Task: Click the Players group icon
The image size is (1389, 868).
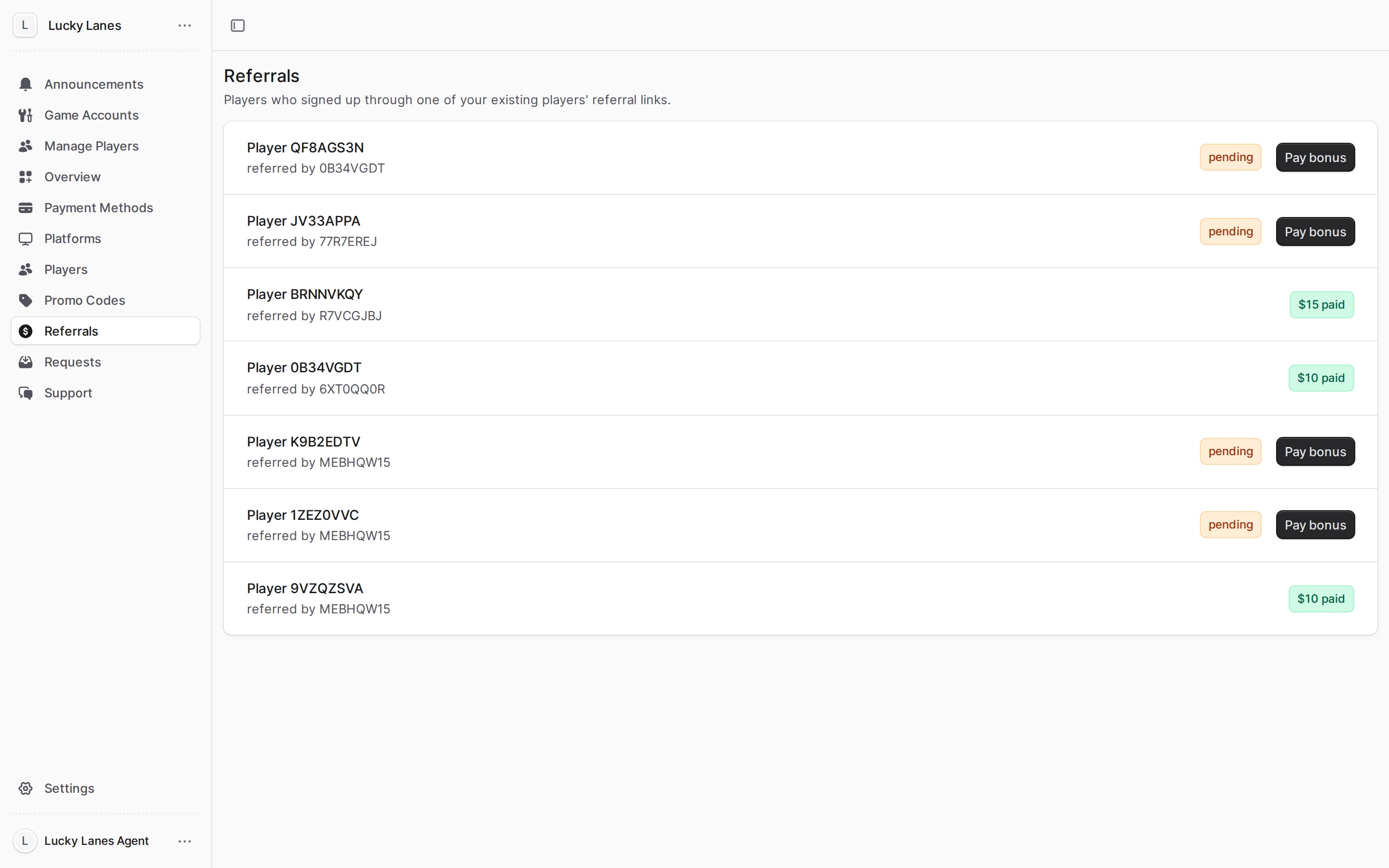Action: point(25,270)
